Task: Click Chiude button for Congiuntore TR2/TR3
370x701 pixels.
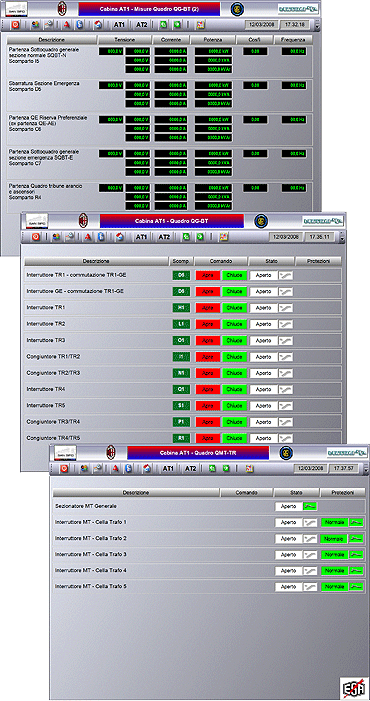Action: click(235, 373)
